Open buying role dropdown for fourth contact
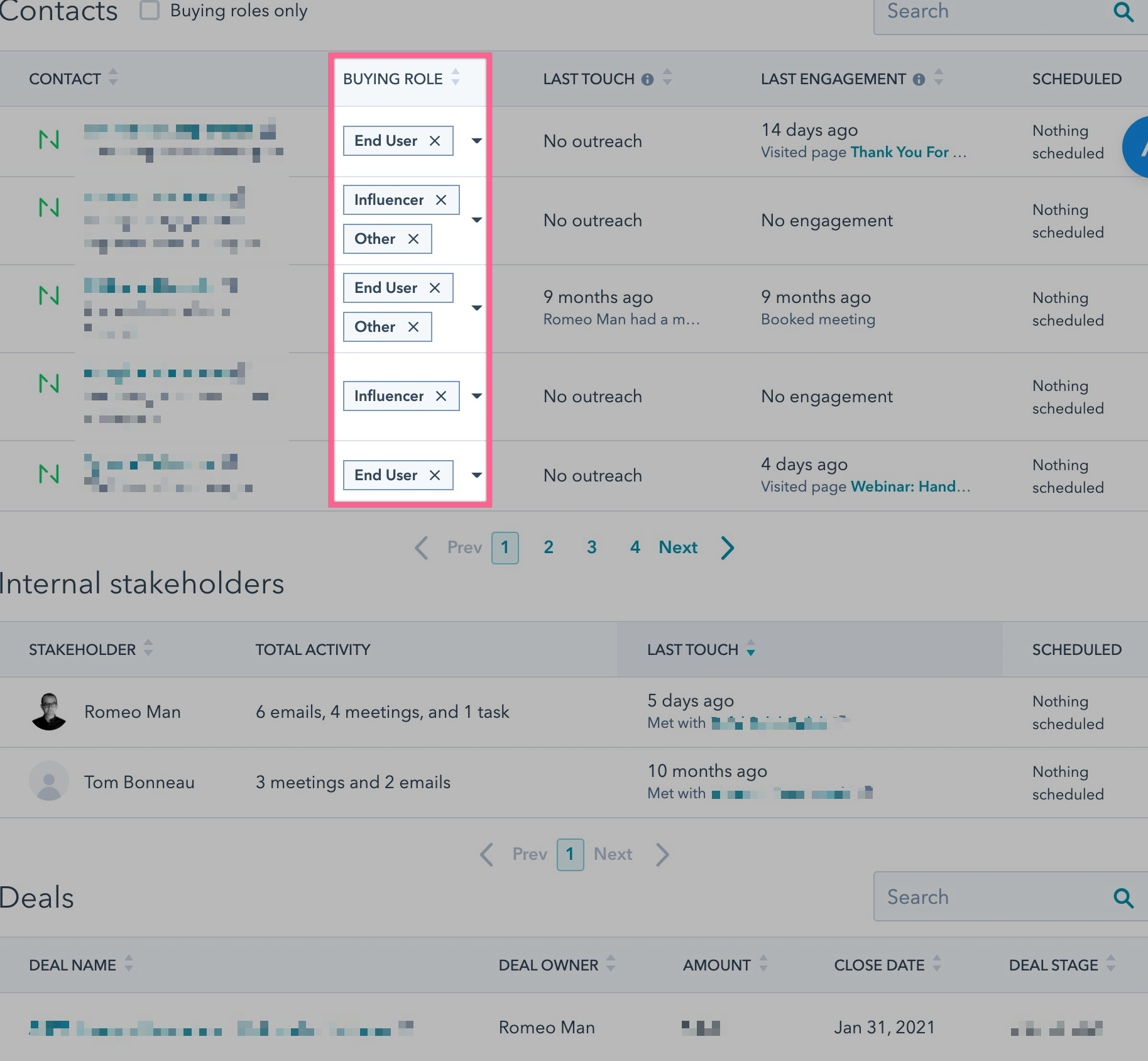The width and height of the screenshot is (1148, 1061). click(x=477, y=396)
